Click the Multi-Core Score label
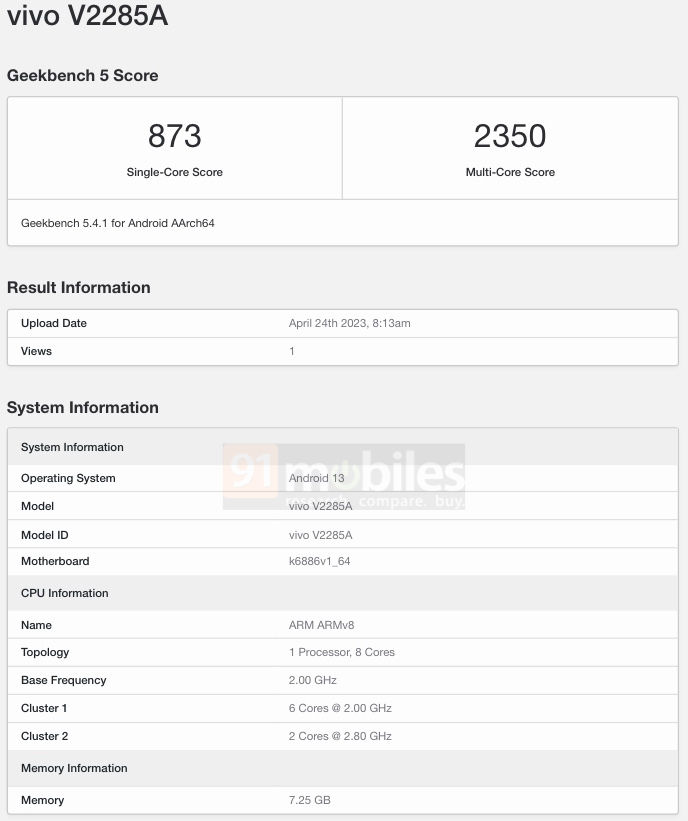This screenshot has width=688, height=821. coord(510,172)
